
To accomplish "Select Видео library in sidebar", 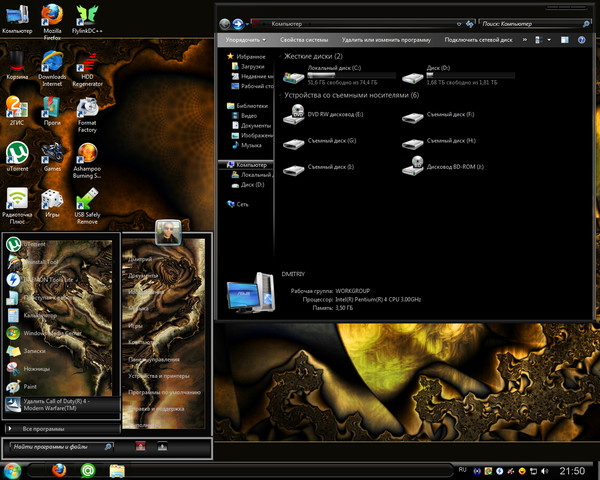I will (245, 116).
